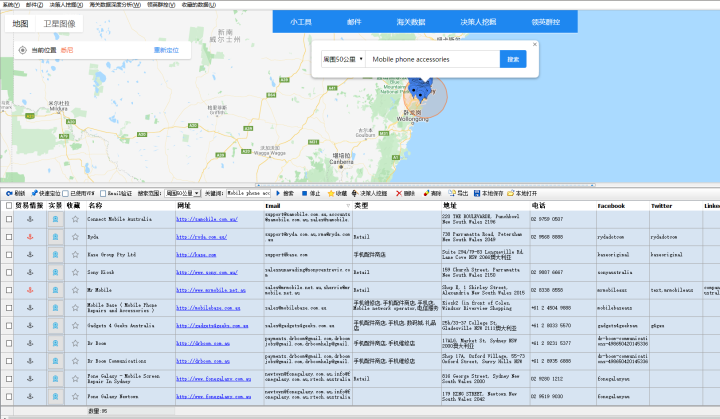The height and width of the screenshot is (419, 720).
Task: Open the kase.com website link
Action: (196, 255)
